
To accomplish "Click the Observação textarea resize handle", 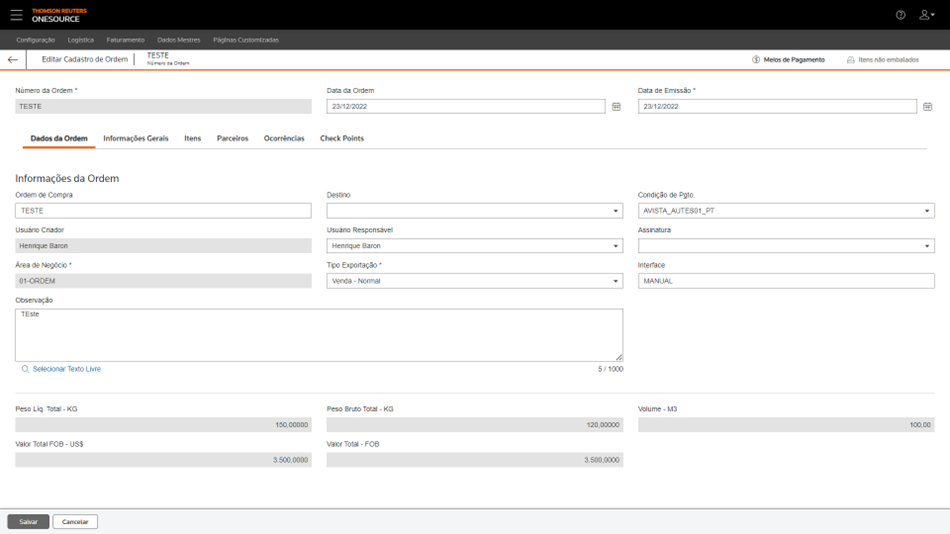I will click(619, 358).
